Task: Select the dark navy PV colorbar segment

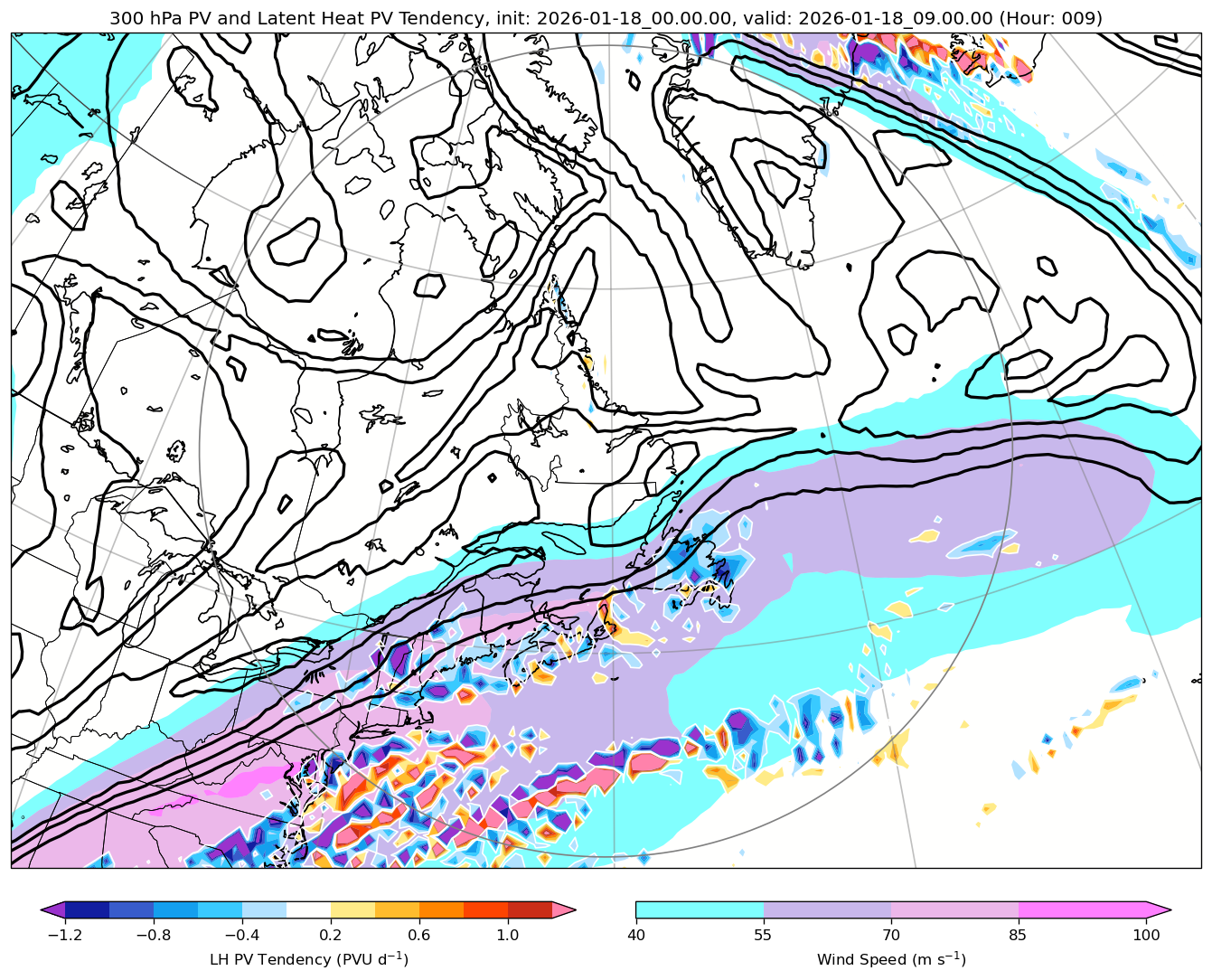Action: pos(87,909)
